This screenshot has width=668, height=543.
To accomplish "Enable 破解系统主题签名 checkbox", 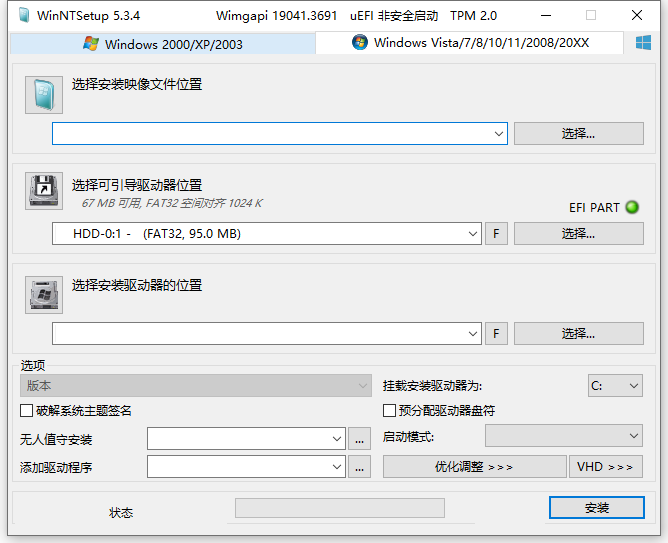I will (27, 411).
